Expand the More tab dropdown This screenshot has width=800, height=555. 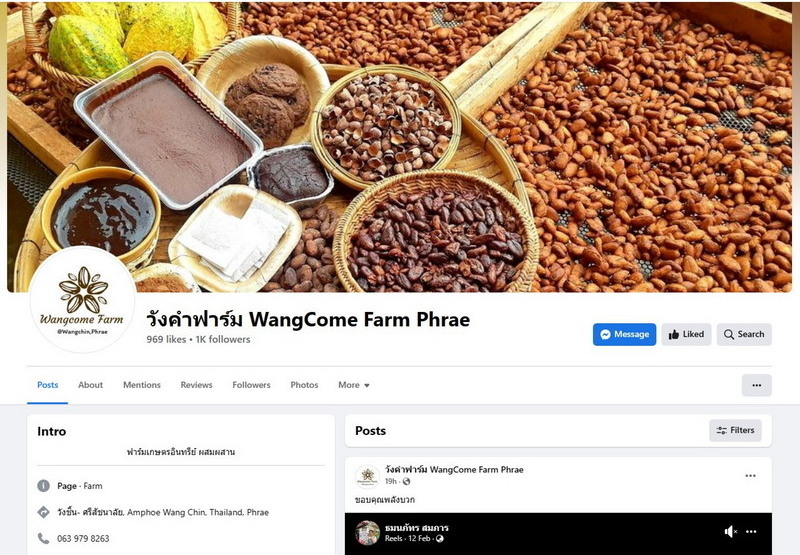click(x=354, y=385)
